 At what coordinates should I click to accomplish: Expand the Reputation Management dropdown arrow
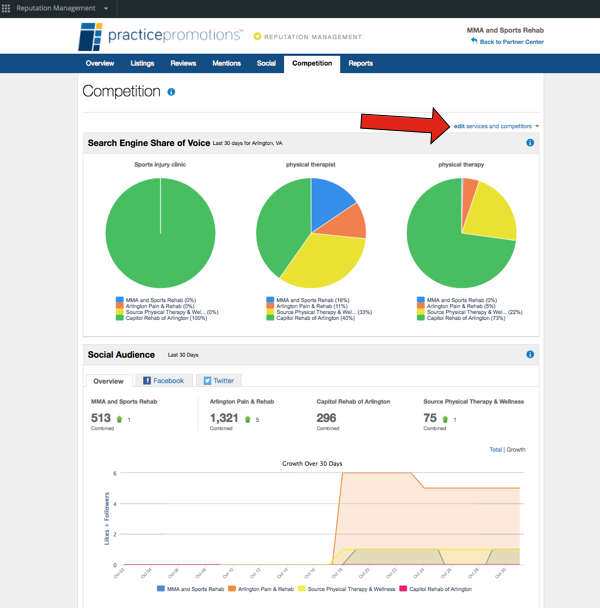[106, 9]
